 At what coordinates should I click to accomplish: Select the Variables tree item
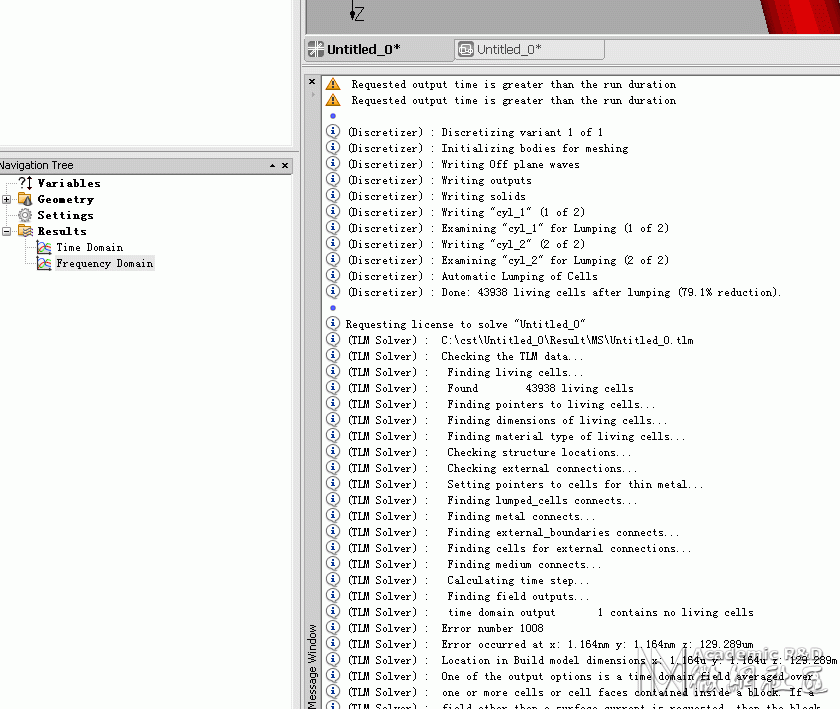tap(69, 183)
